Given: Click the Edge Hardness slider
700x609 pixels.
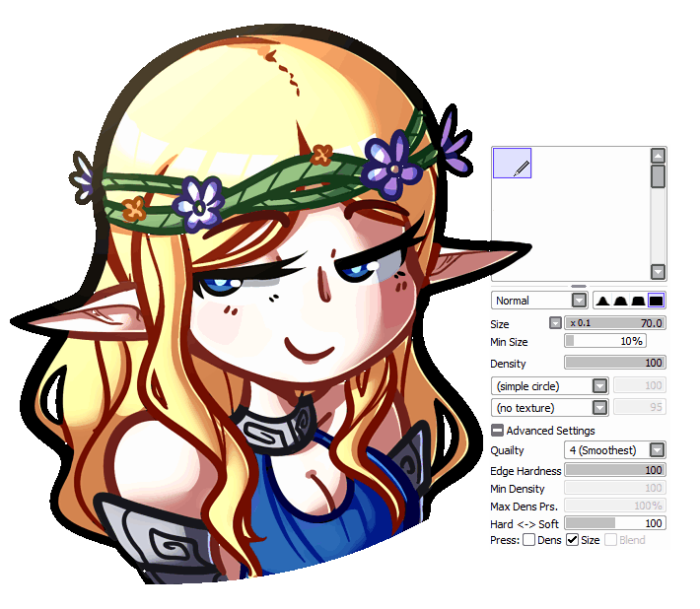Looking at the screenshot, I should coord(615,470).
